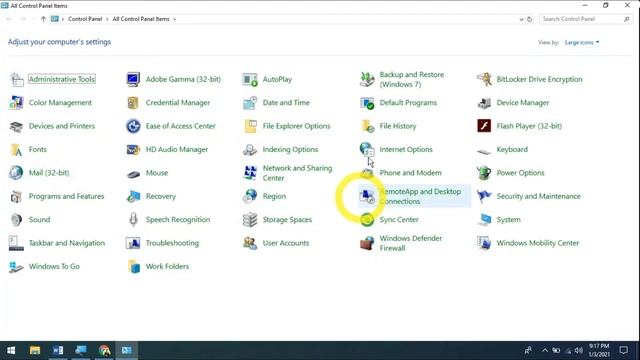This screenshot has height=360, width=640.
Task: Open the Taskbar and Navigation link
Action: (x=67, y=243)
